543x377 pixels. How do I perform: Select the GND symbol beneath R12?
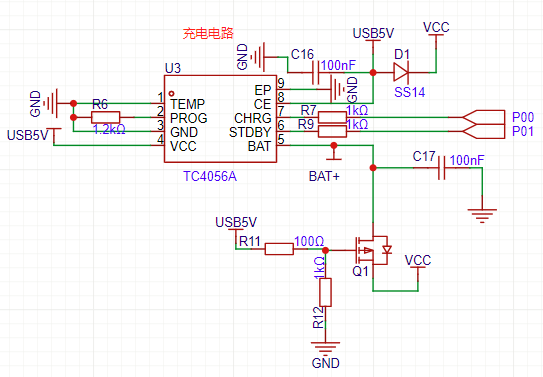325,348
